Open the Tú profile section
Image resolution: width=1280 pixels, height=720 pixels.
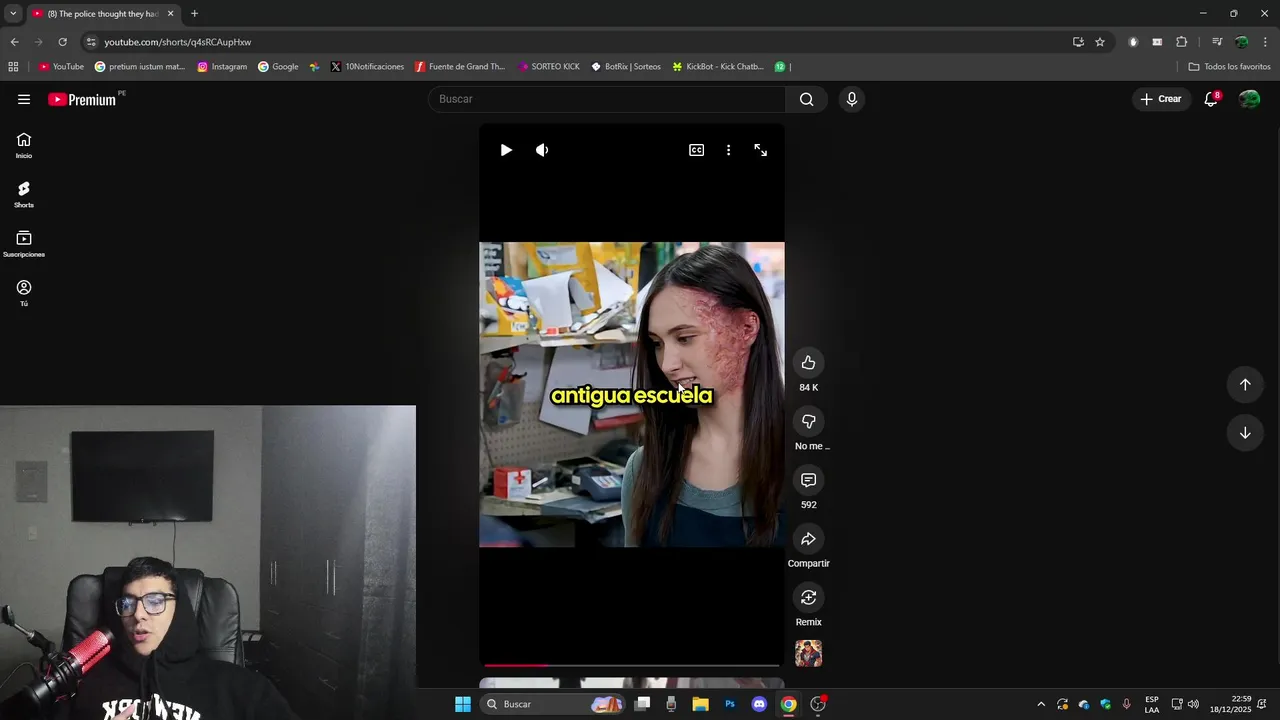[x=24, y=293]
